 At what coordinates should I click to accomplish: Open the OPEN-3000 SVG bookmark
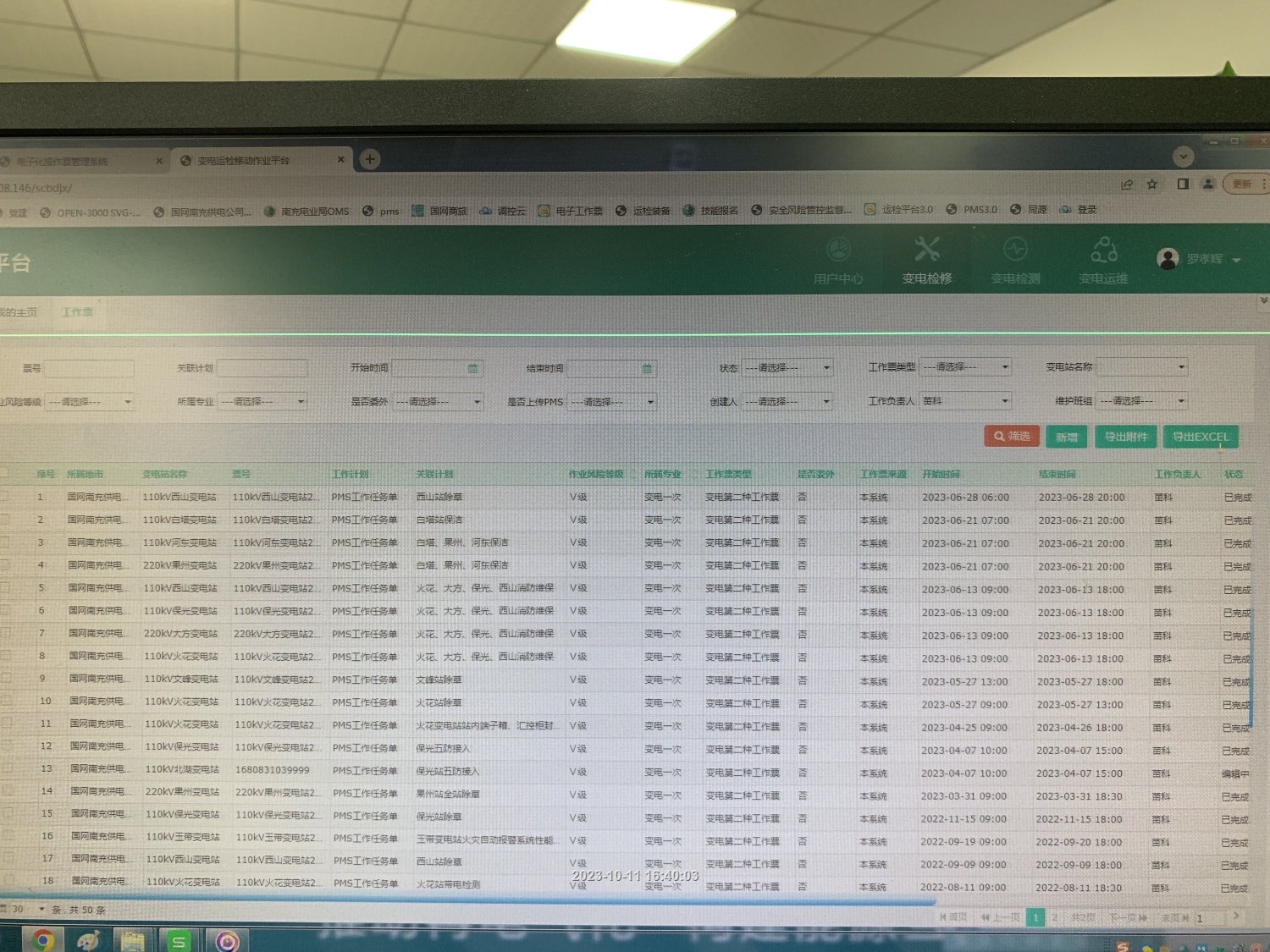tap(90, 212)
